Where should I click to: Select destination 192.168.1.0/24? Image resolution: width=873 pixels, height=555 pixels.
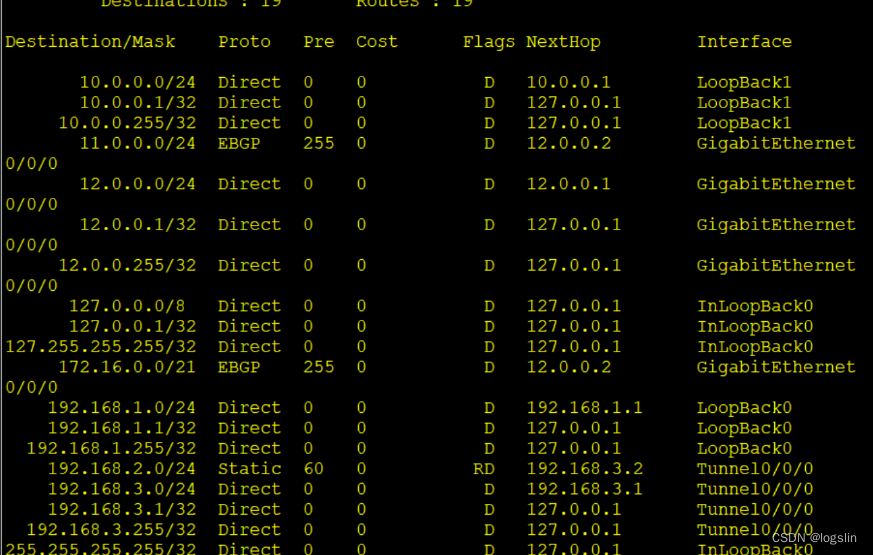click(x=122, y=408)
